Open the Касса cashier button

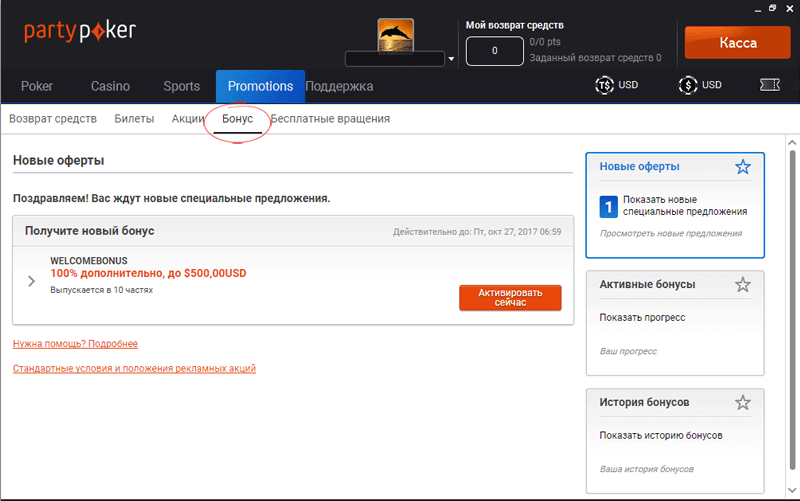tap(737, 43)
